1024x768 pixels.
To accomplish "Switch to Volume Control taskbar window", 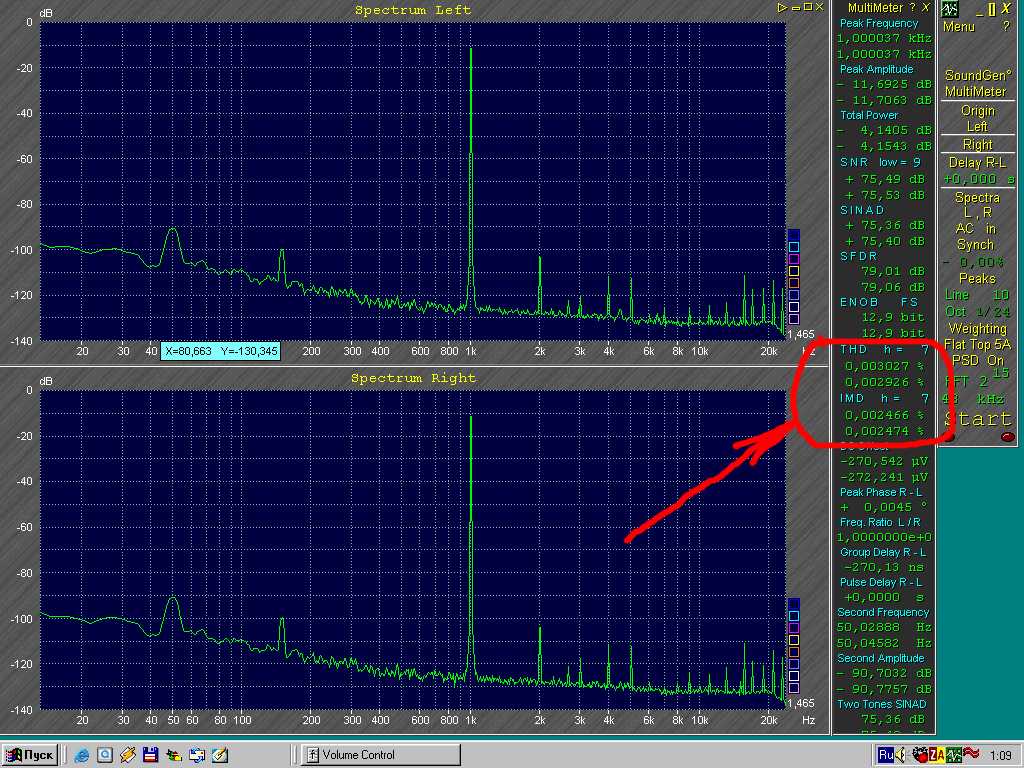I will click(380, 755).
